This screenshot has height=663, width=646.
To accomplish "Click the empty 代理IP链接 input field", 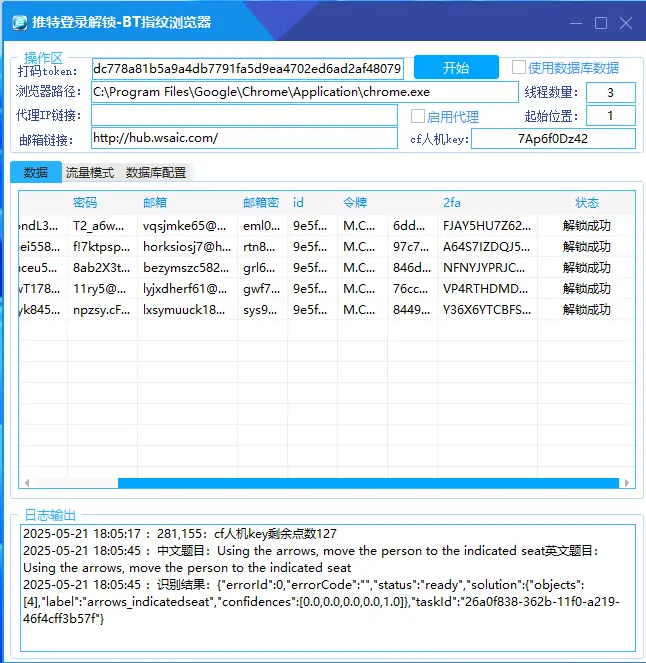I will (244, 115).
